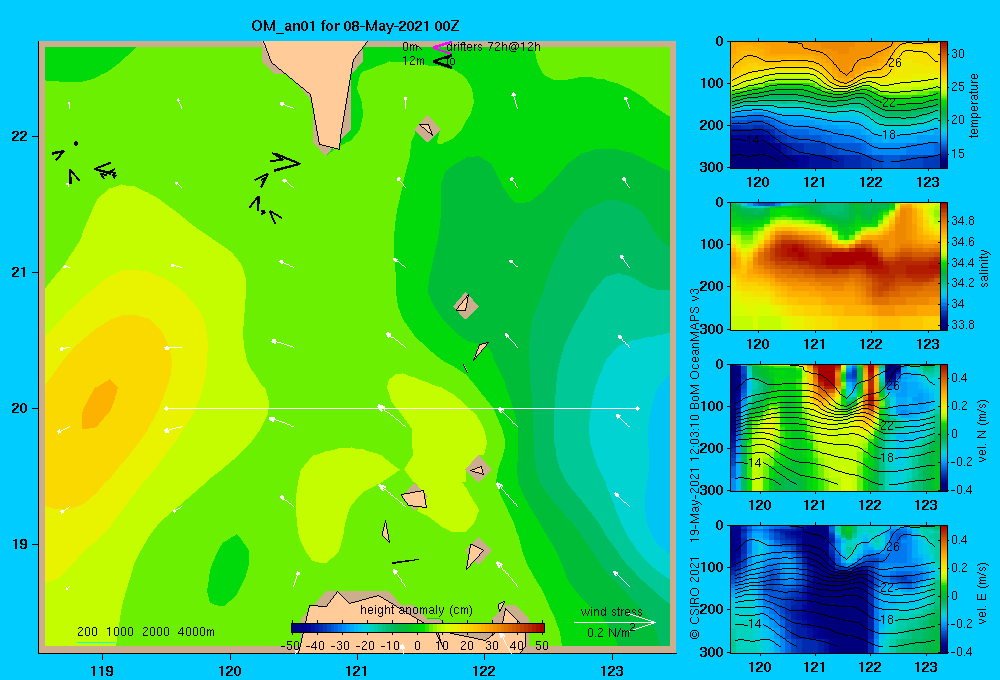Select the small island near 121.85°E 20.75°N
This screenshot has height=680, width=1000.
(x=466, y=306)
